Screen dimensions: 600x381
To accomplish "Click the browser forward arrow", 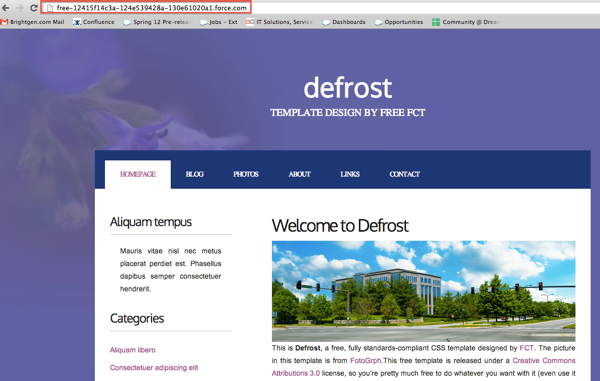I will tap(19, 8).
